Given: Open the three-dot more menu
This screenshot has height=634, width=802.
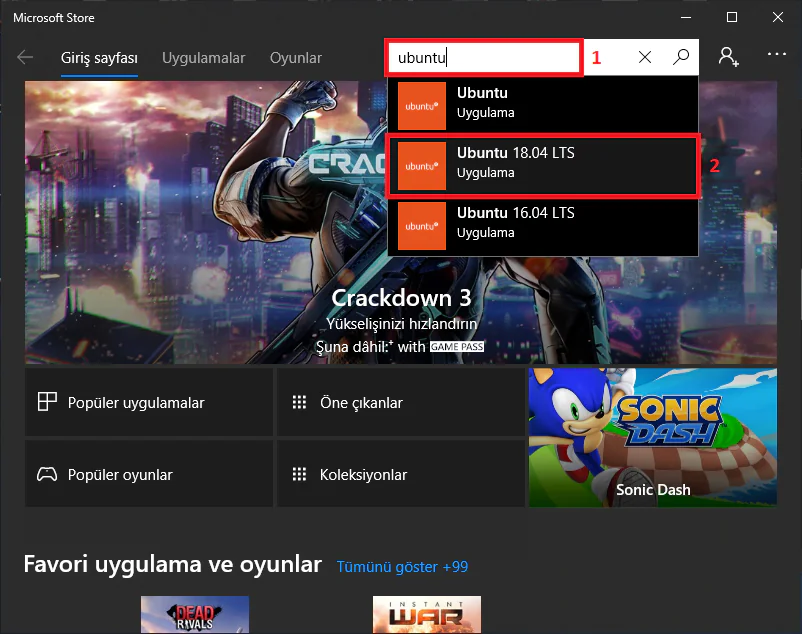Looking at the screenshot, I should 776,54.
